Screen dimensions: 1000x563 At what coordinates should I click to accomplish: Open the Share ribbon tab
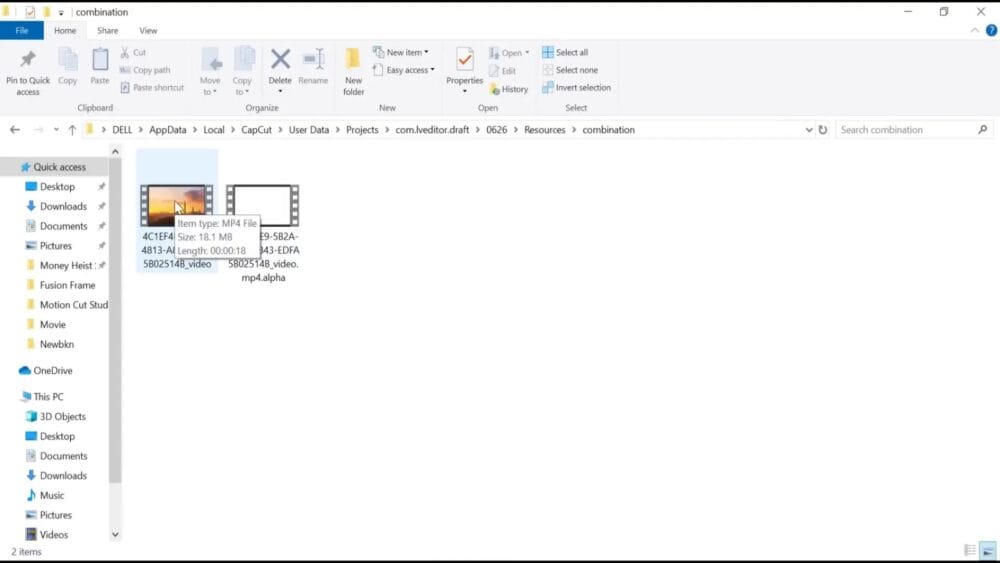[107, 31]
